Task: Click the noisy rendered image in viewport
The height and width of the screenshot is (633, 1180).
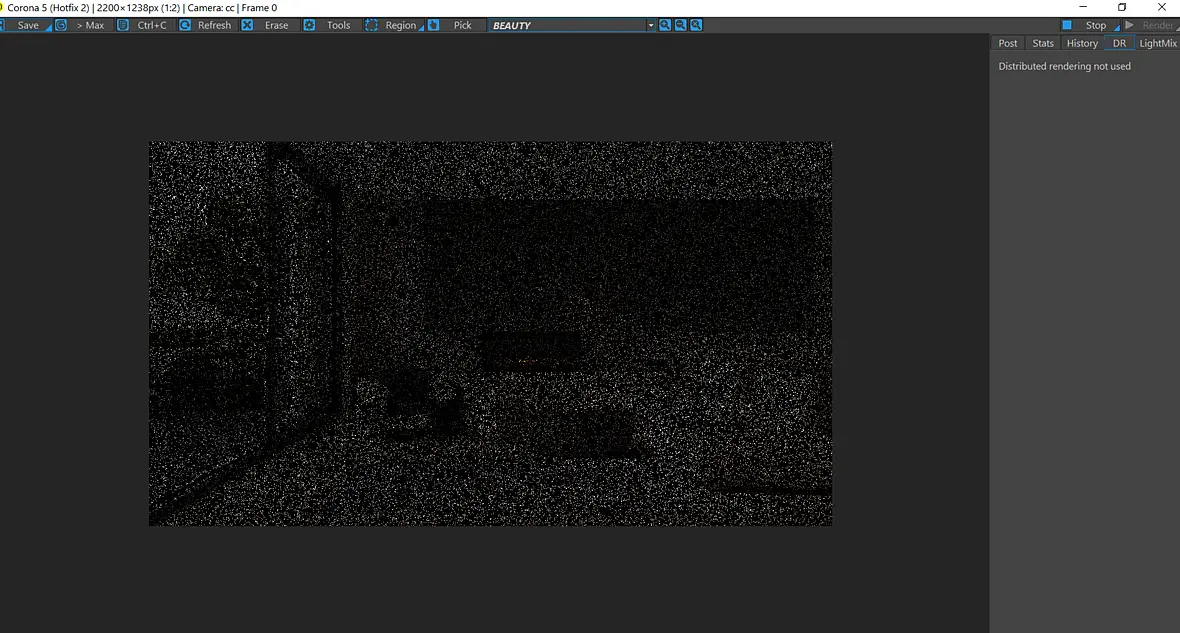Action: tap(491, 333)
